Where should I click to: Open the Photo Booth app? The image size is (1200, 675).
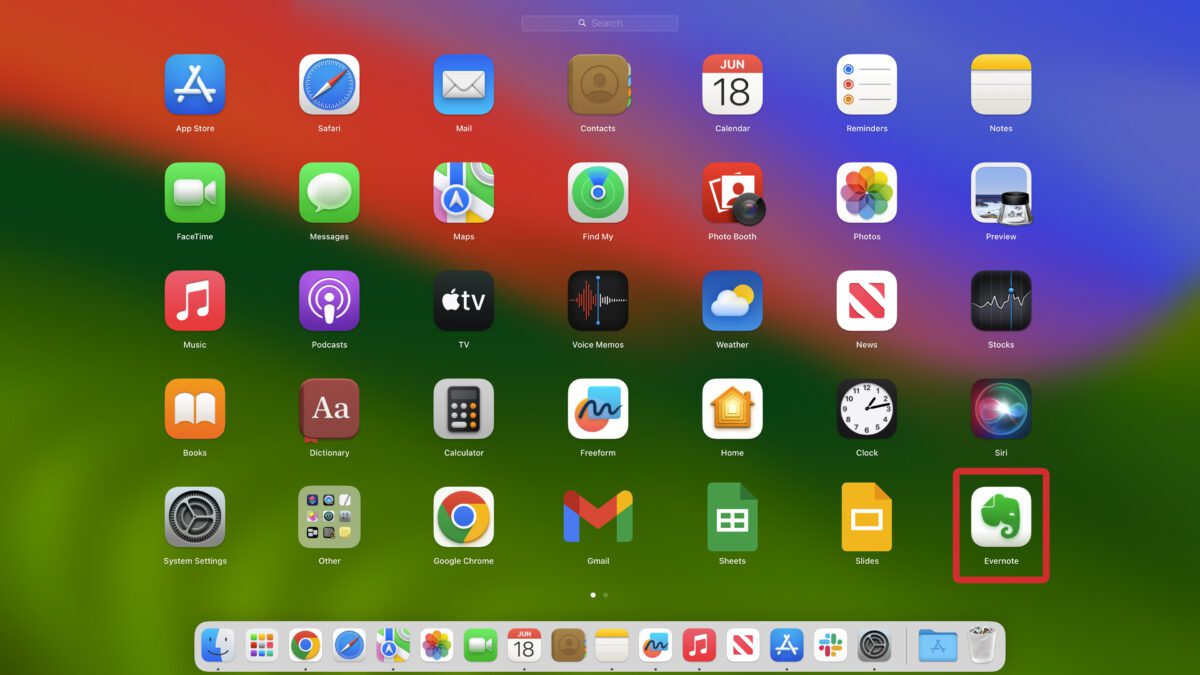(x=732, y=193)
